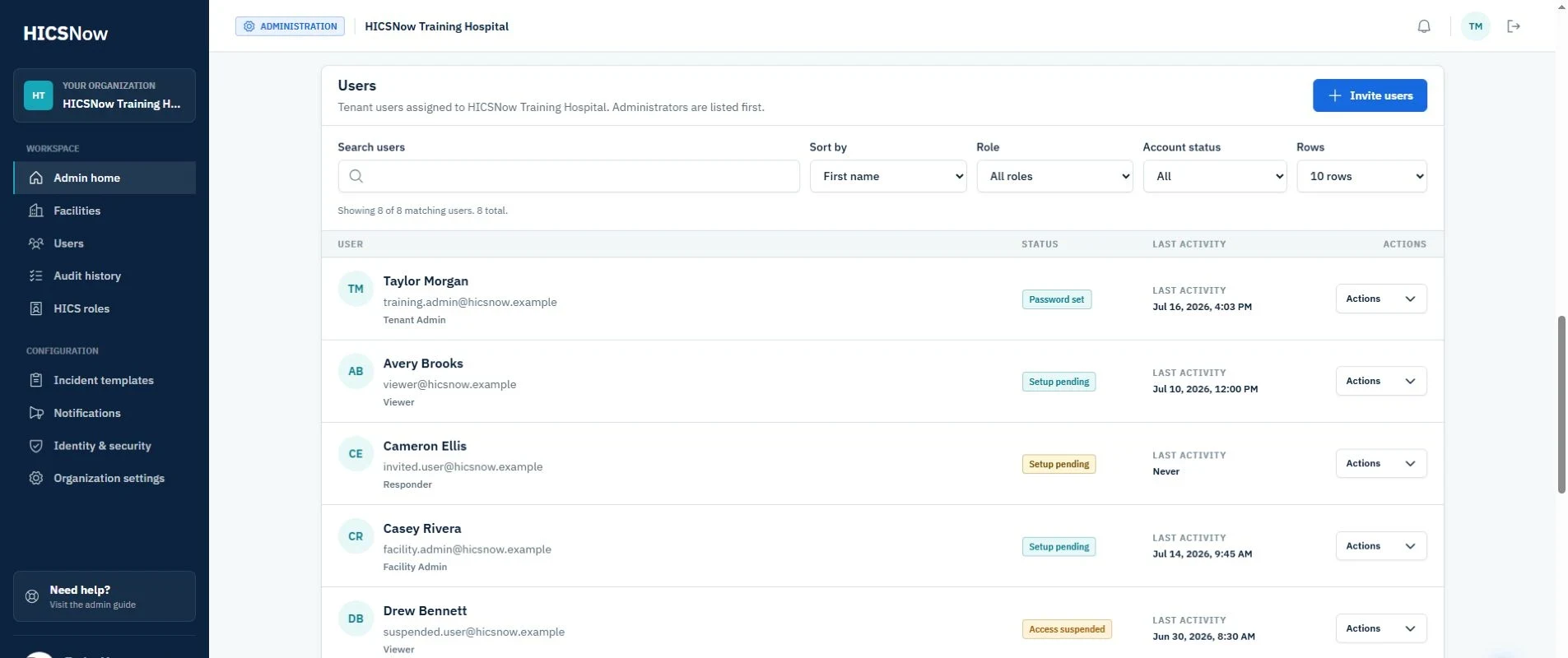Click the search magnifier icon

[356, 176]
